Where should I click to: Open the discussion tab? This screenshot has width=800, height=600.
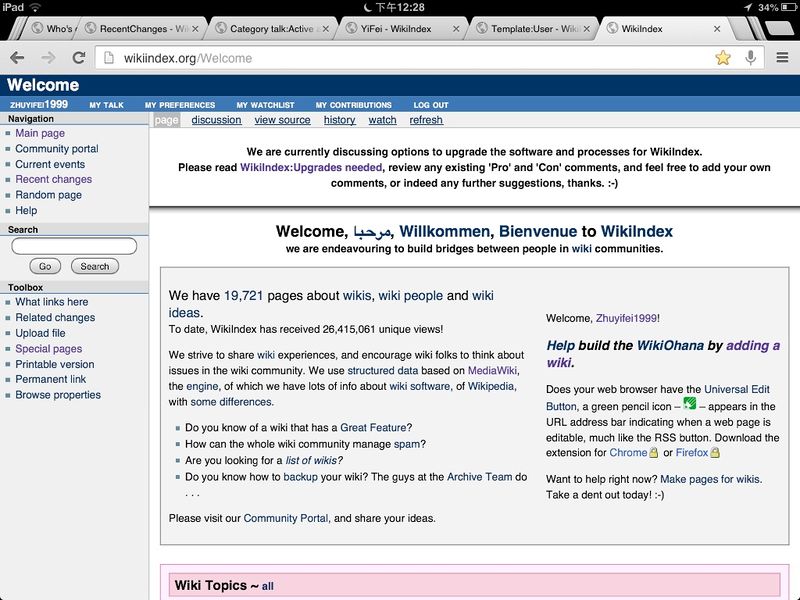pos(217,119)
